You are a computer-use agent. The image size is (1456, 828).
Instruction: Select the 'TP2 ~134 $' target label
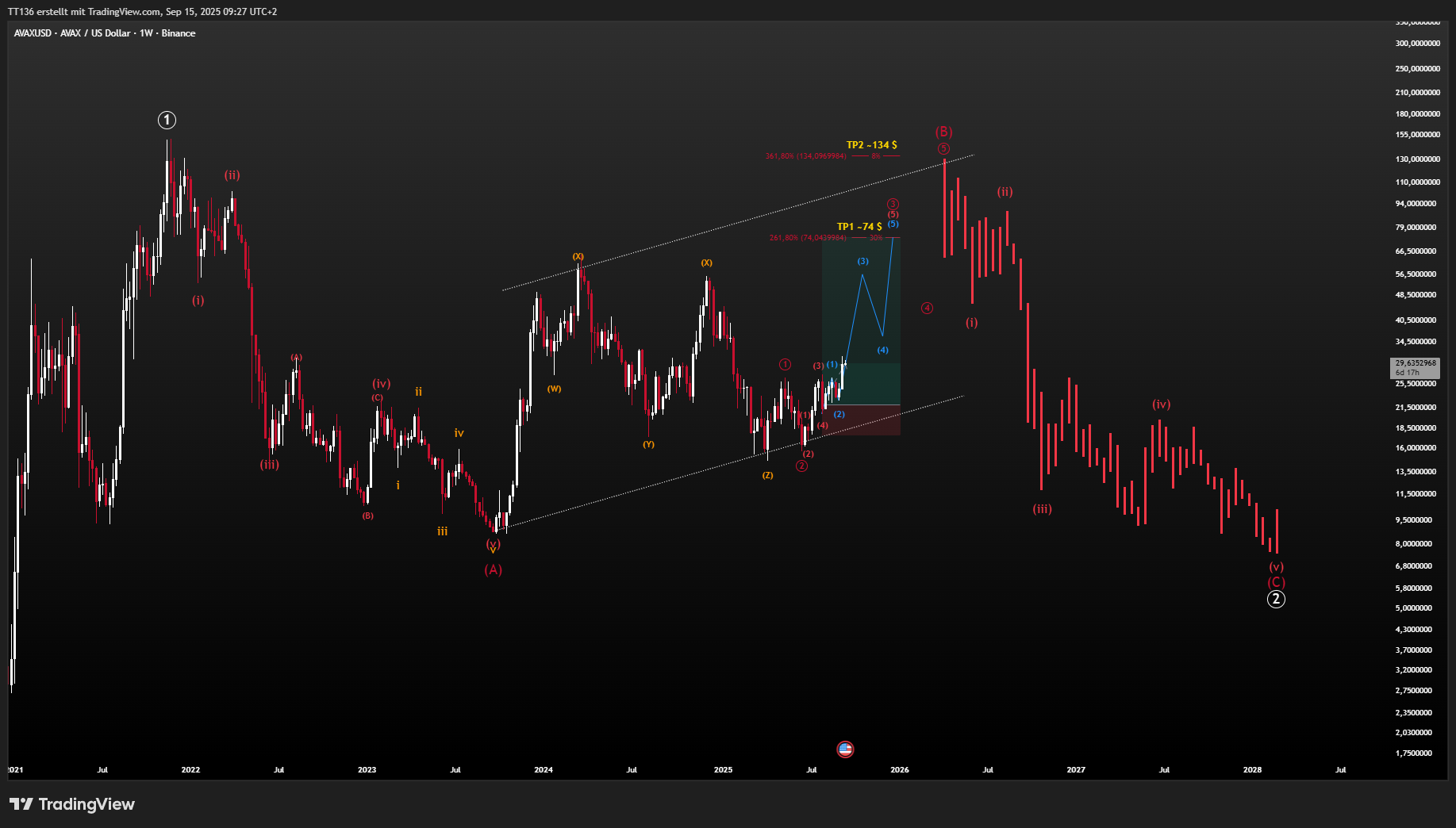click(871, 145)
